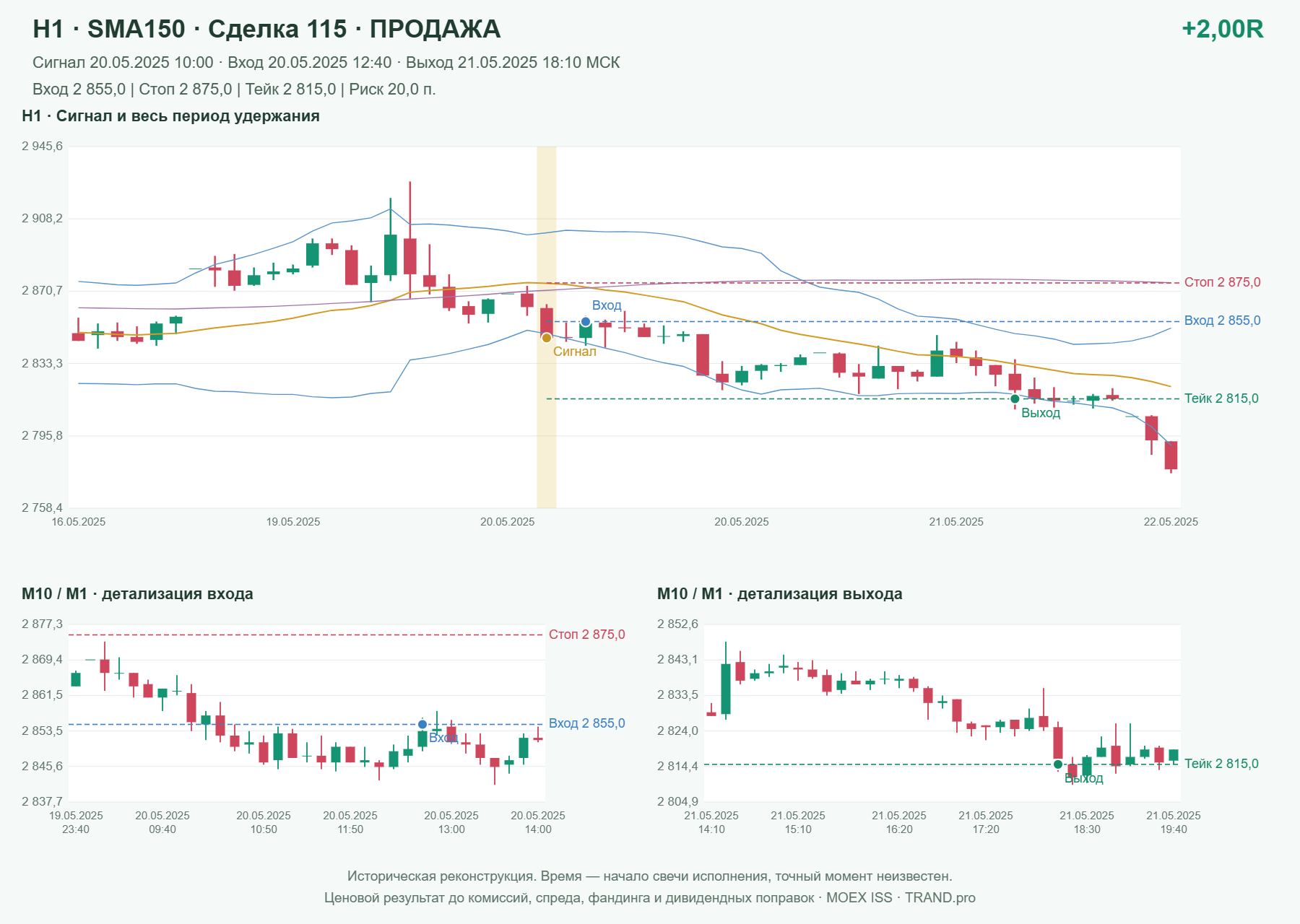1300x924 pixels.
Task: Click the 'MOEX ISS · TRAND.pro' footer text
Action: click(x=901, y=898)
